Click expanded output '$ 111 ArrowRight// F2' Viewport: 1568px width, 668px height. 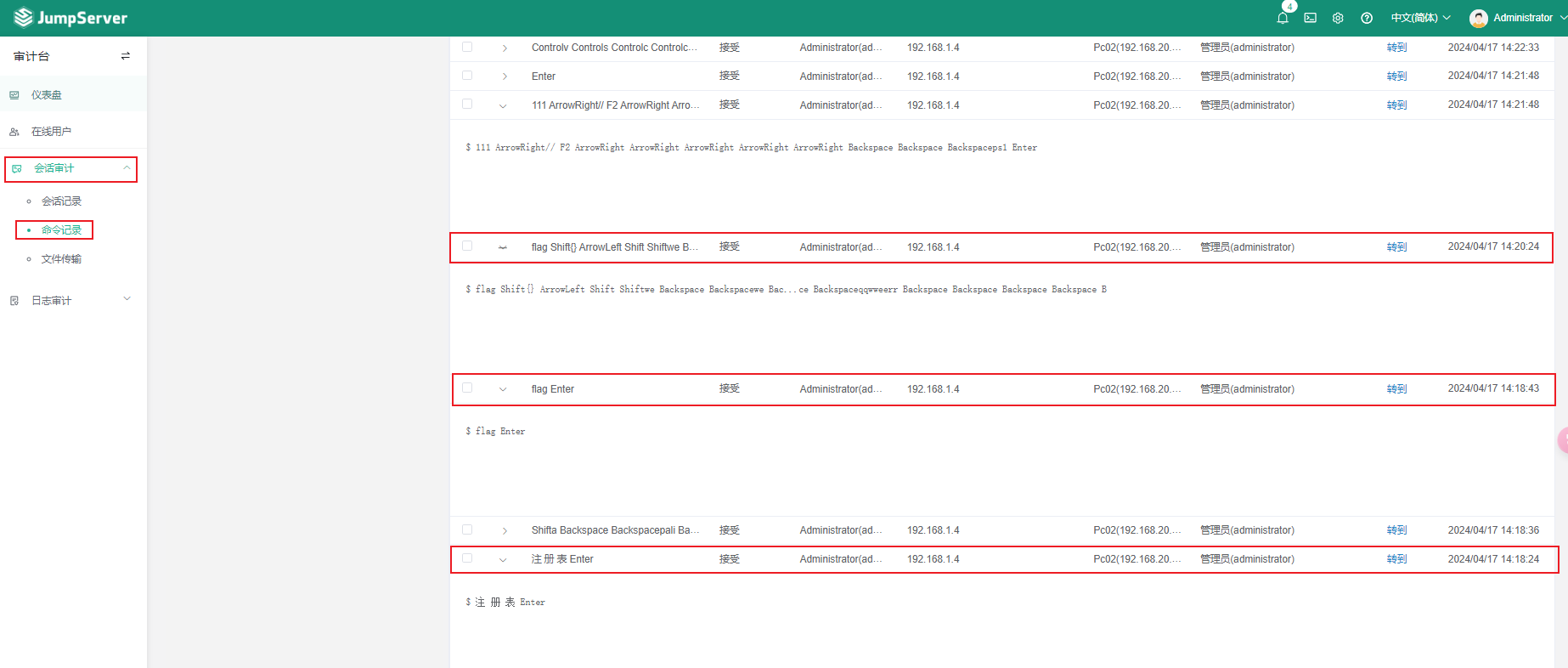tap(751, 148)
